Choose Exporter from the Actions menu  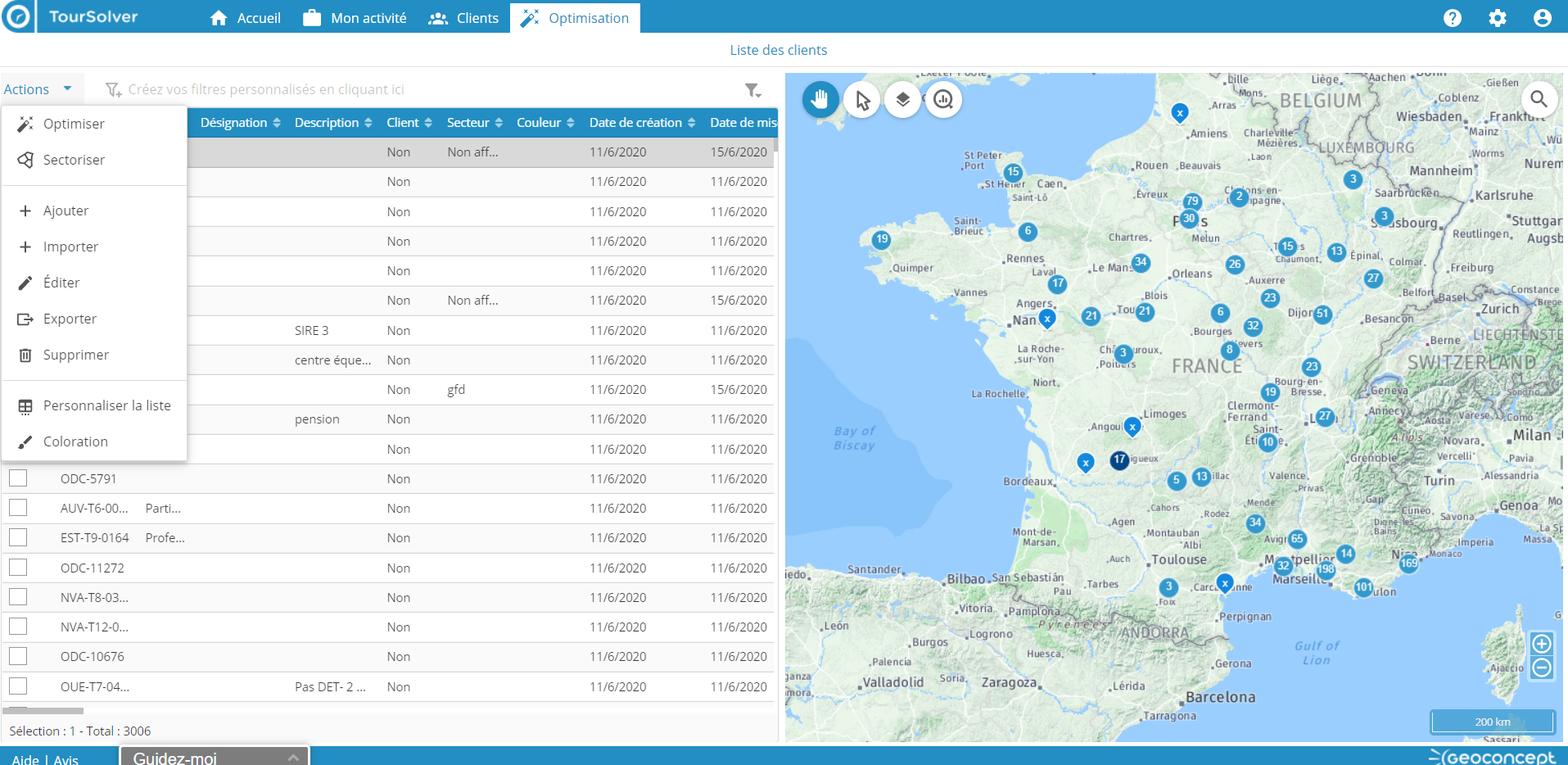pos(70,319)
